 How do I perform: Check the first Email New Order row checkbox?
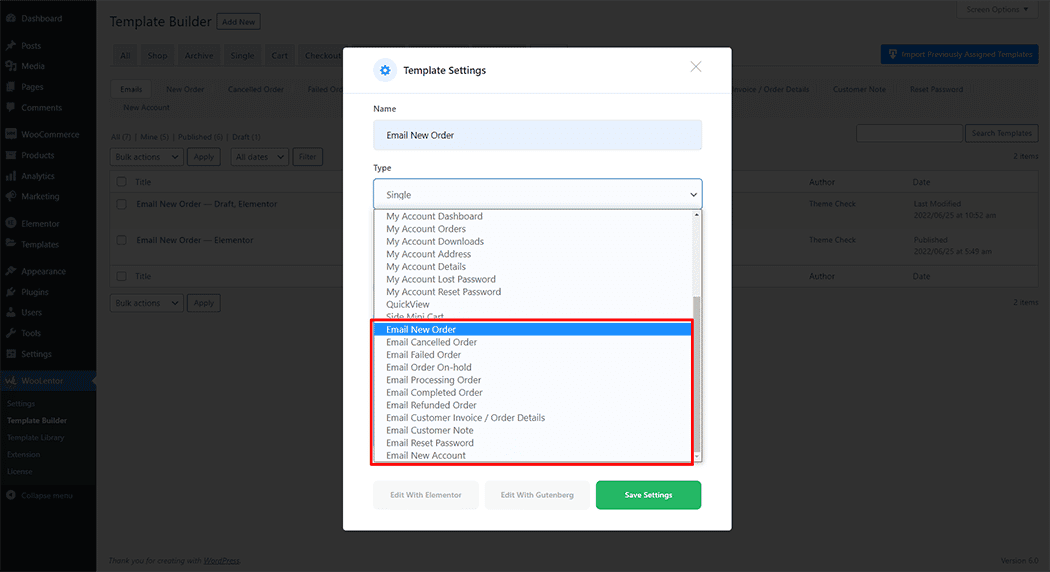click(x=122, y=204)
